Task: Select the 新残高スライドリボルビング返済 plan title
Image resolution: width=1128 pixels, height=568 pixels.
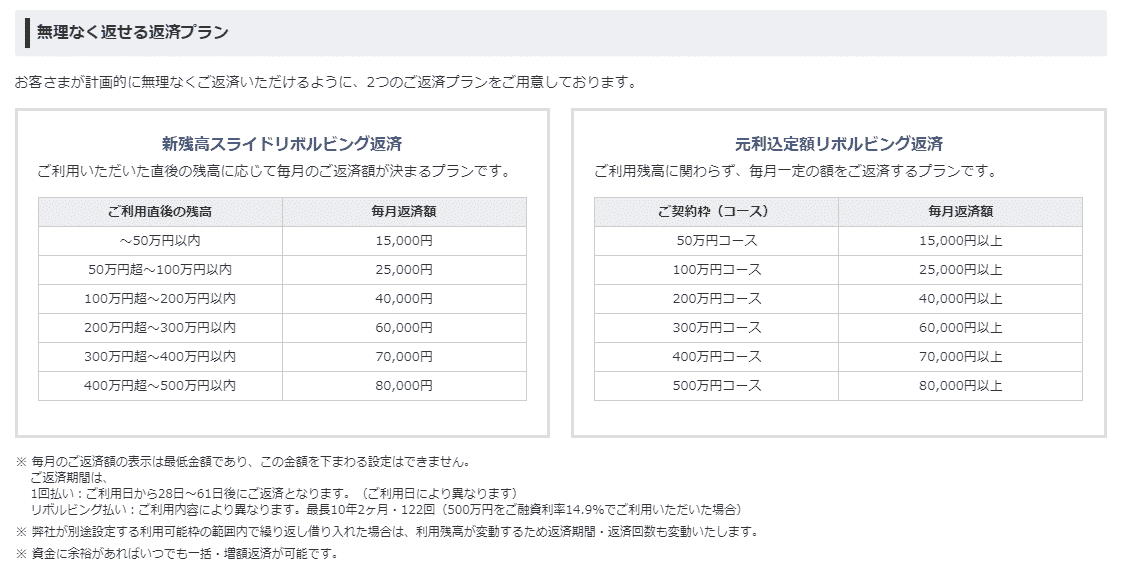Action: coord(282,144)
